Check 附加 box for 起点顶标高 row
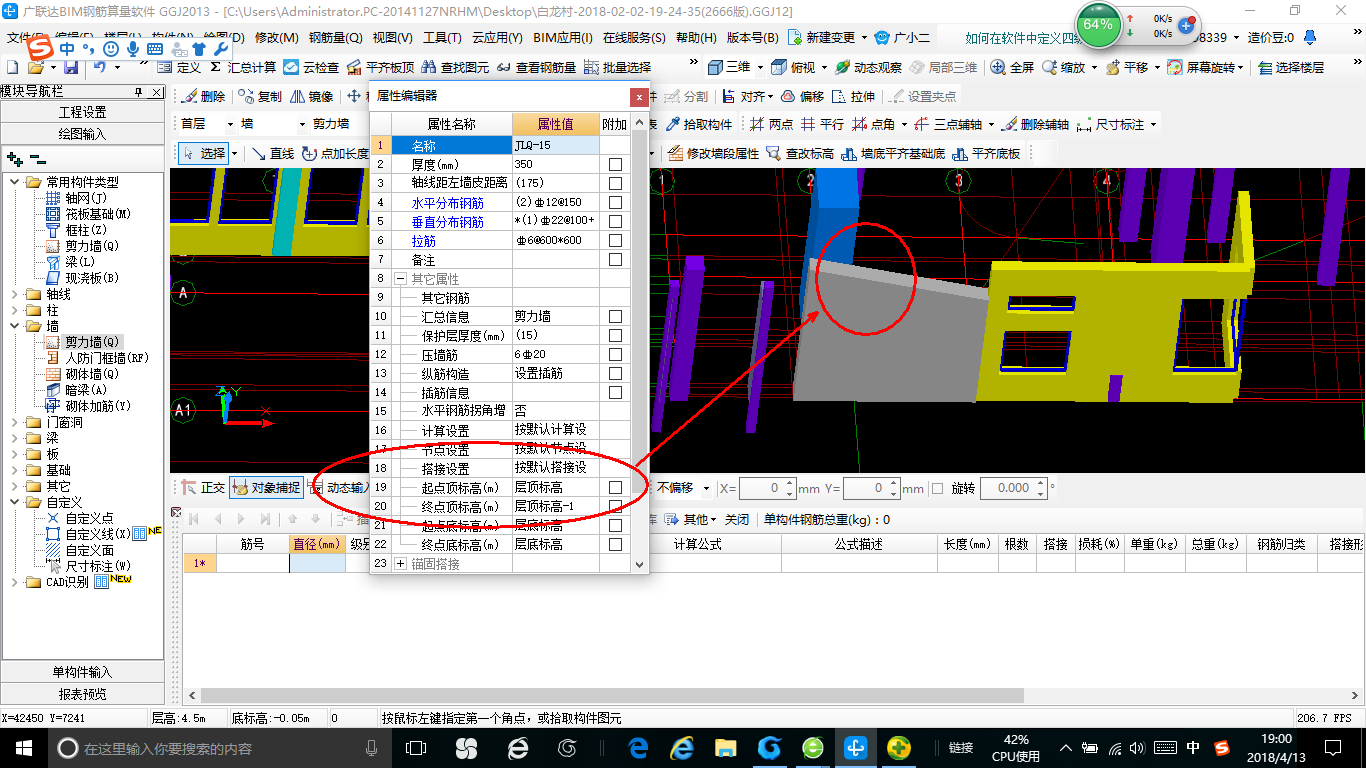1366x768 pixels. click(x=615, y=488)
